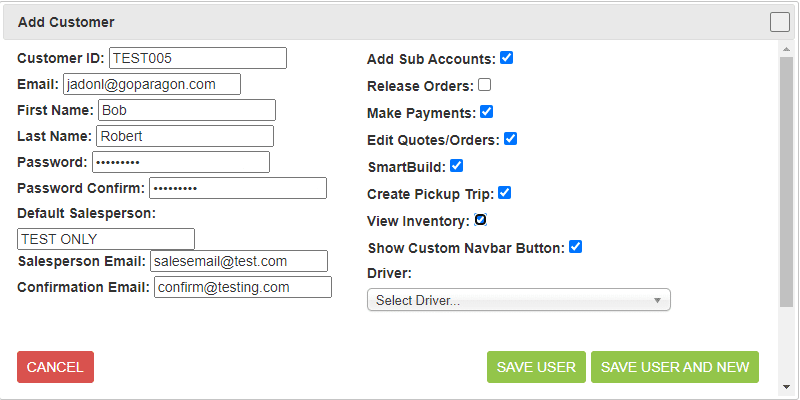Viewport: 800px width, 400px height.
Task: Click into the Customer ID field
Action: coord(198,58)
